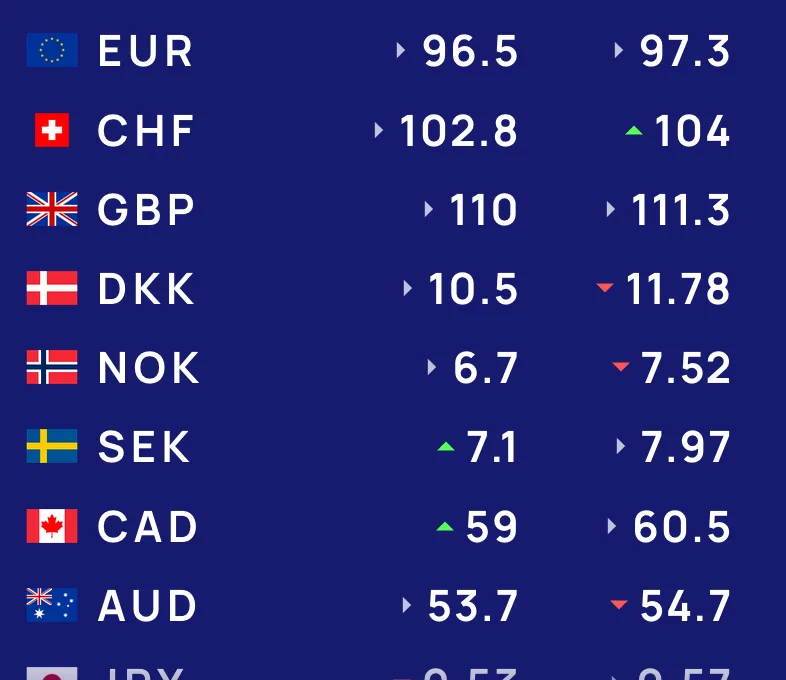Click the Swiss flag icon
786x680 pixels.
(52, 130)
